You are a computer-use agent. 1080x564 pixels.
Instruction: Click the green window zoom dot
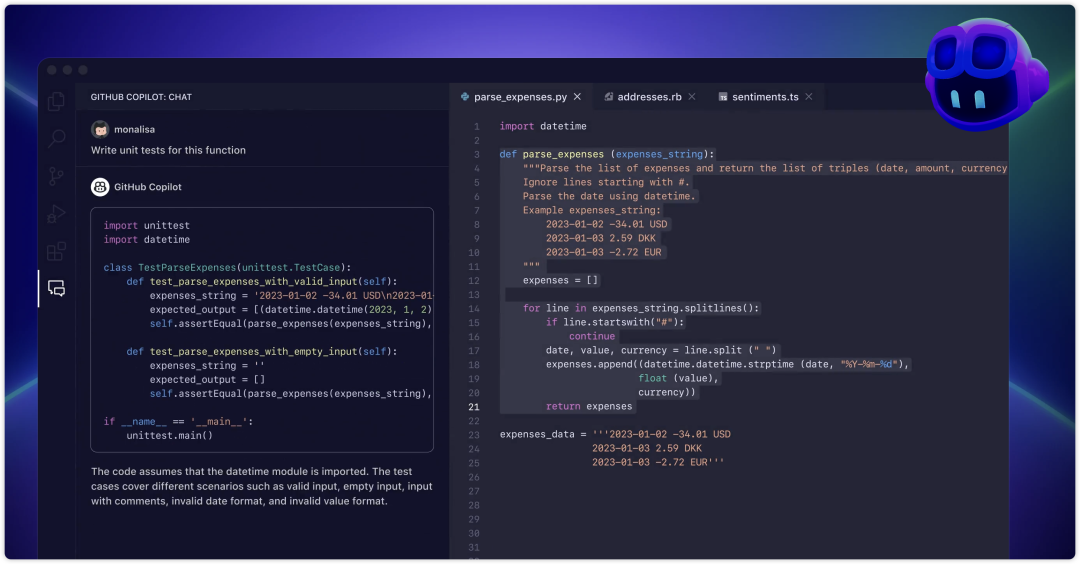[83, 70]
